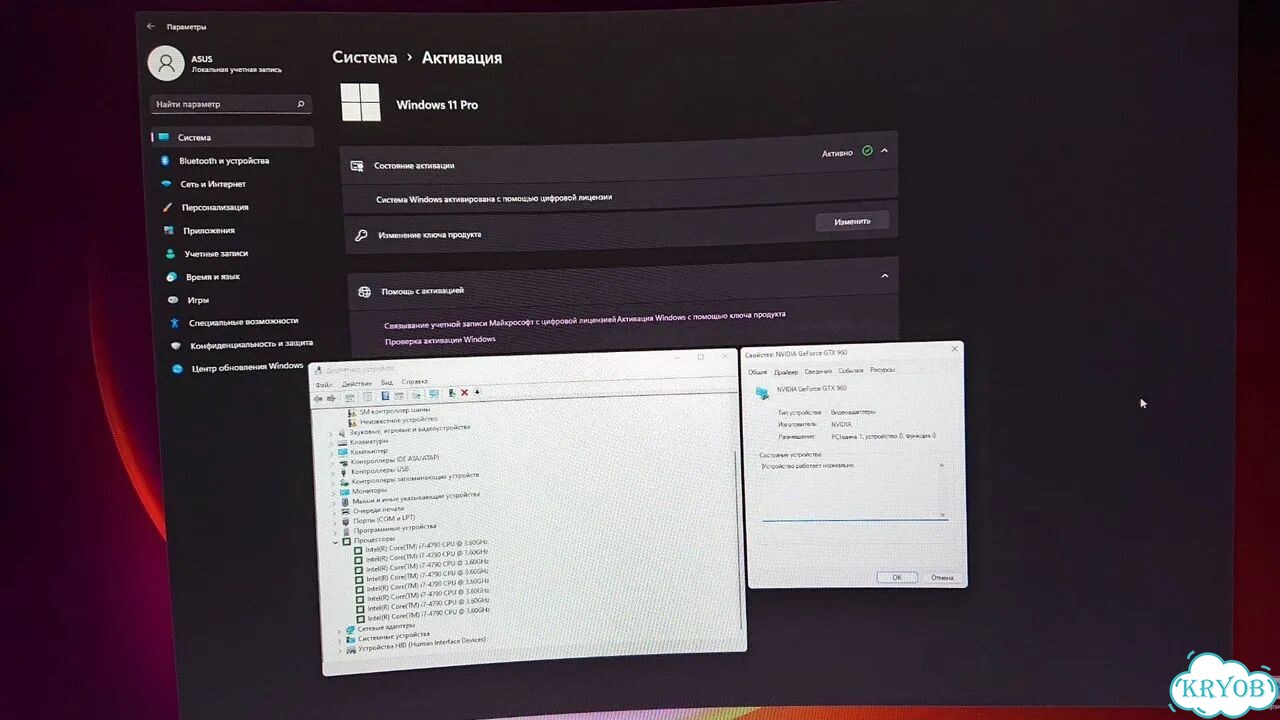The image size is (1280, 720).
Task: Click the Учетные записи person icon
Action: click(x=170, y=254)
